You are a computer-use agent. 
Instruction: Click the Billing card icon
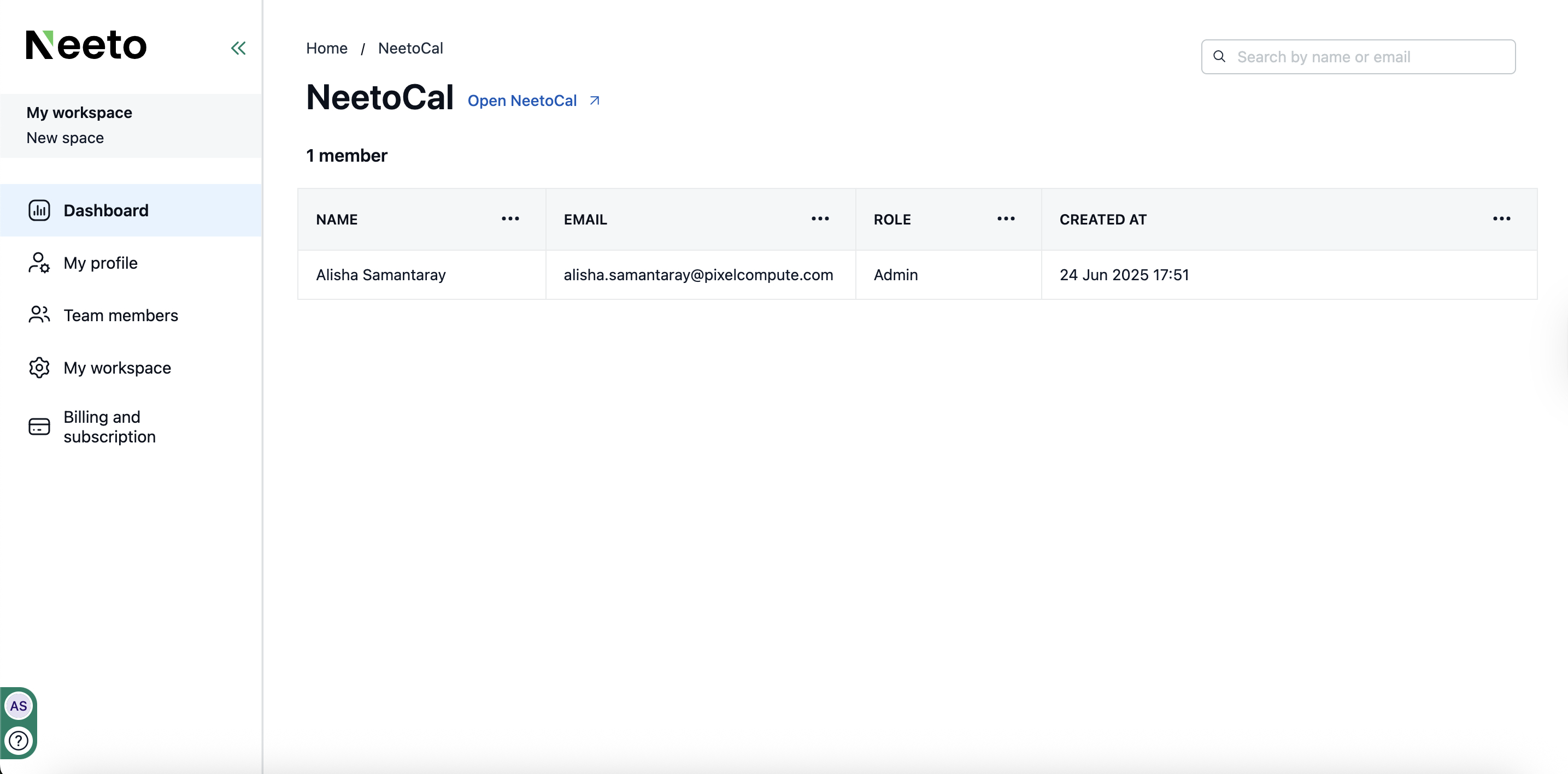pyautogui.click(x=39, y=427)
